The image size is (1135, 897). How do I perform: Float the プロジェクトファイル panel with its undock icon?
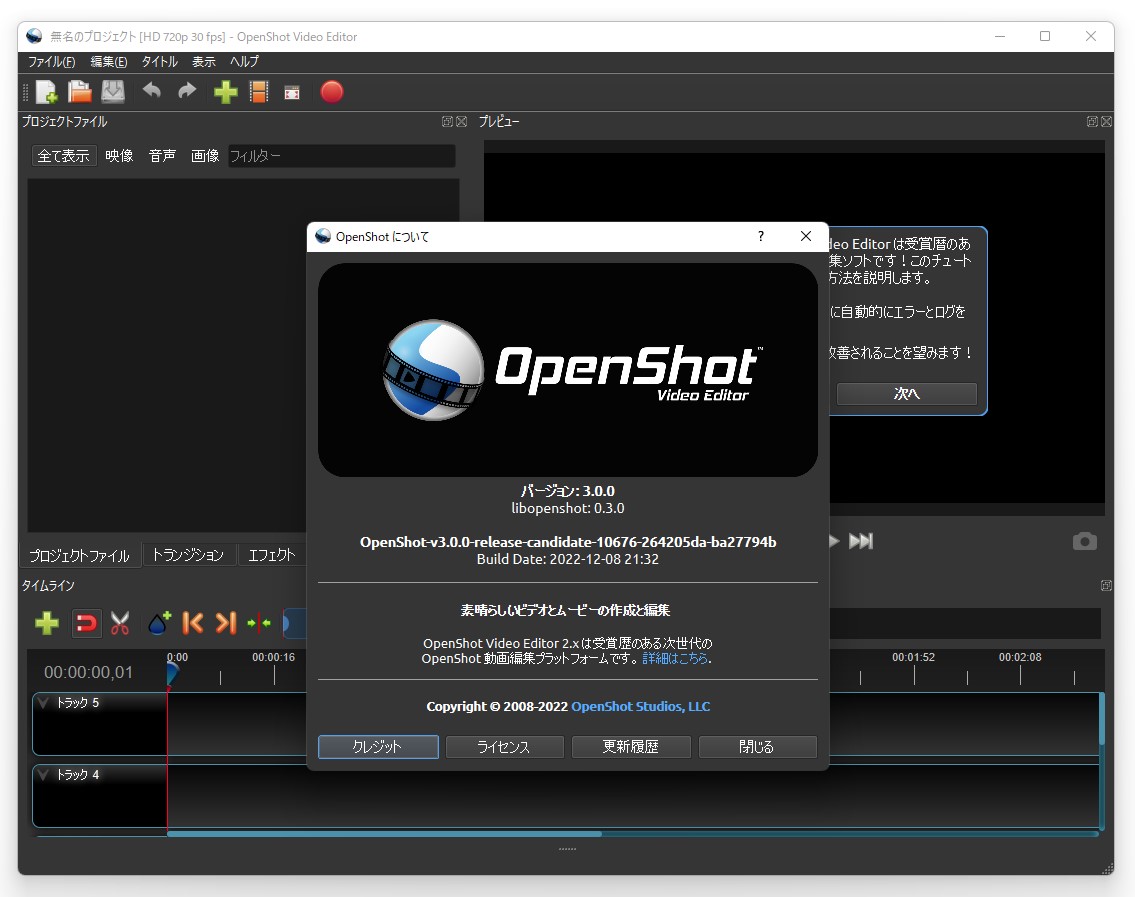447,121
